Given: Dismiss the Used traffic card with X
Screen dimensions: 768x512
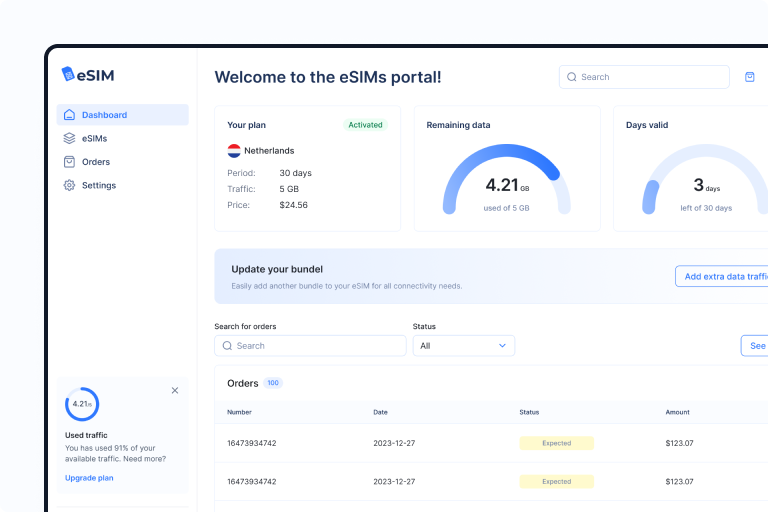Looking at the screenshot, I should [175, 390].
